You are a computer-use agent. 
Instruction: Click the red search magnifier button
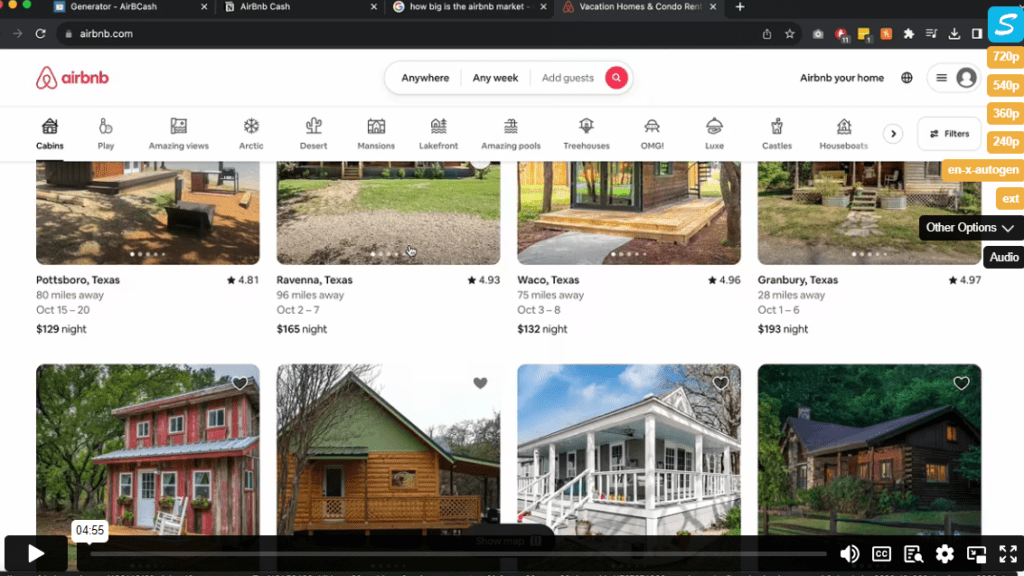(x=616, y=78)
